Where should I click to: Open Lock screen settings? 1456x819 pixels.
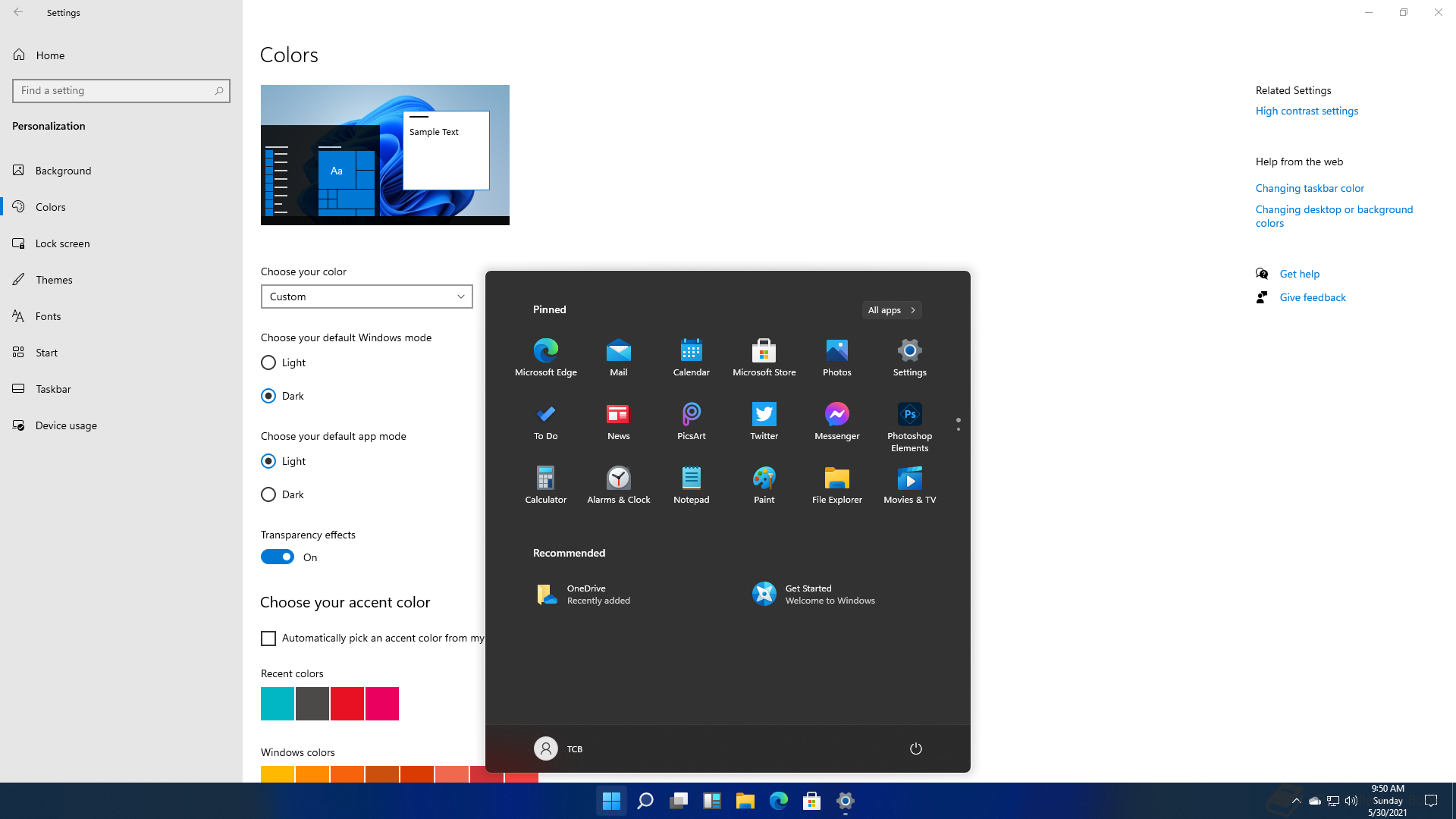pos(121,243)
